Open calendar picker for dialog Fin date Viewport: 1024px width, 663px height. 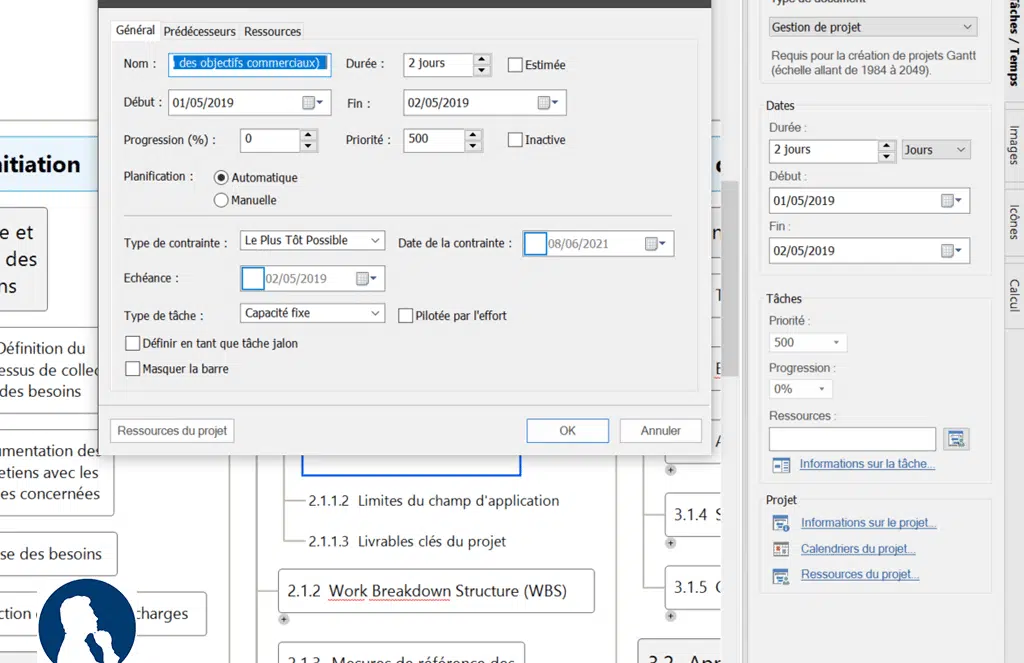(547, 103)
